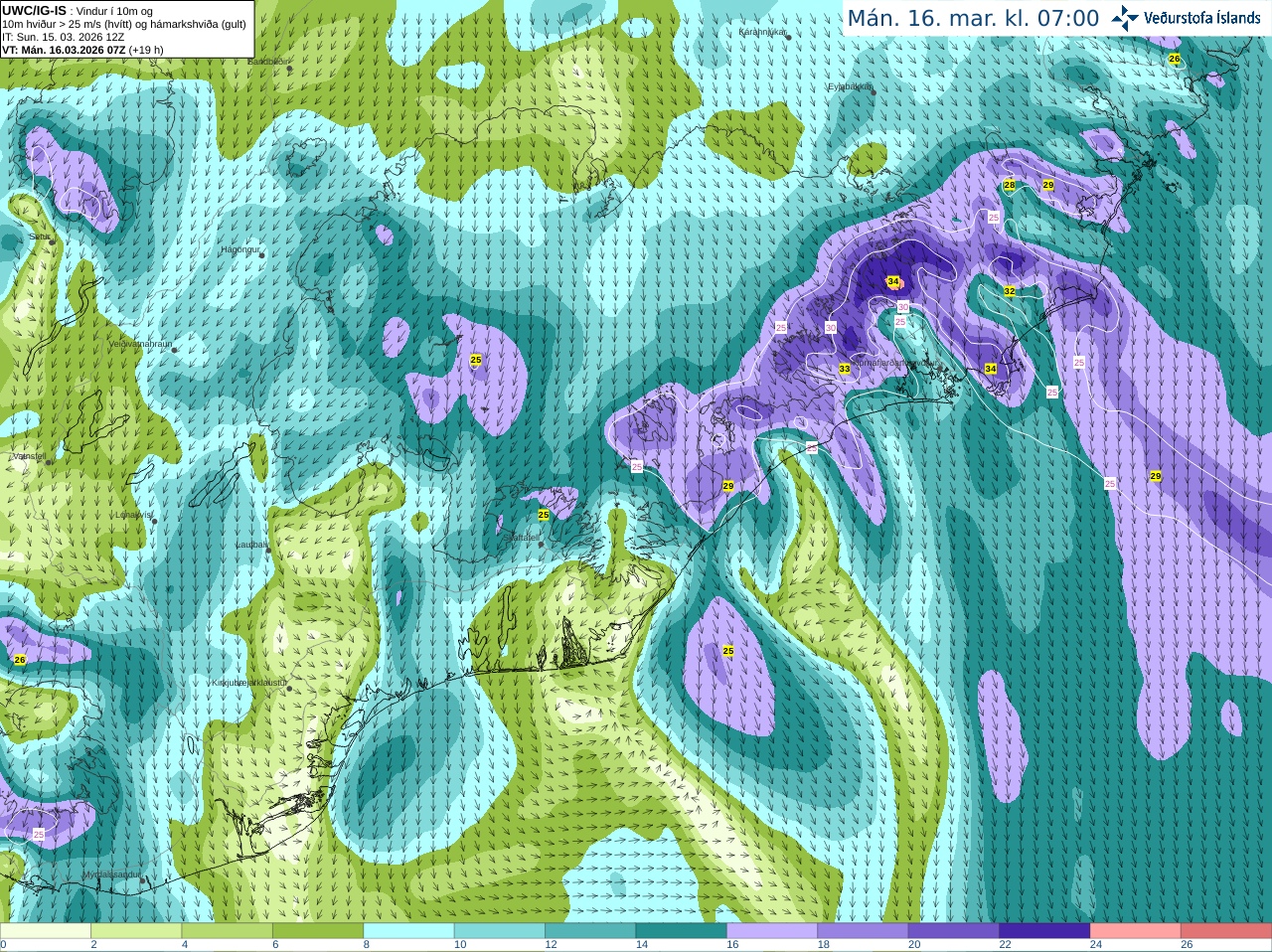Viewport: 1272px width, 952px height.
Task: Click the Hágöngur station label
Action: [238, 249]
